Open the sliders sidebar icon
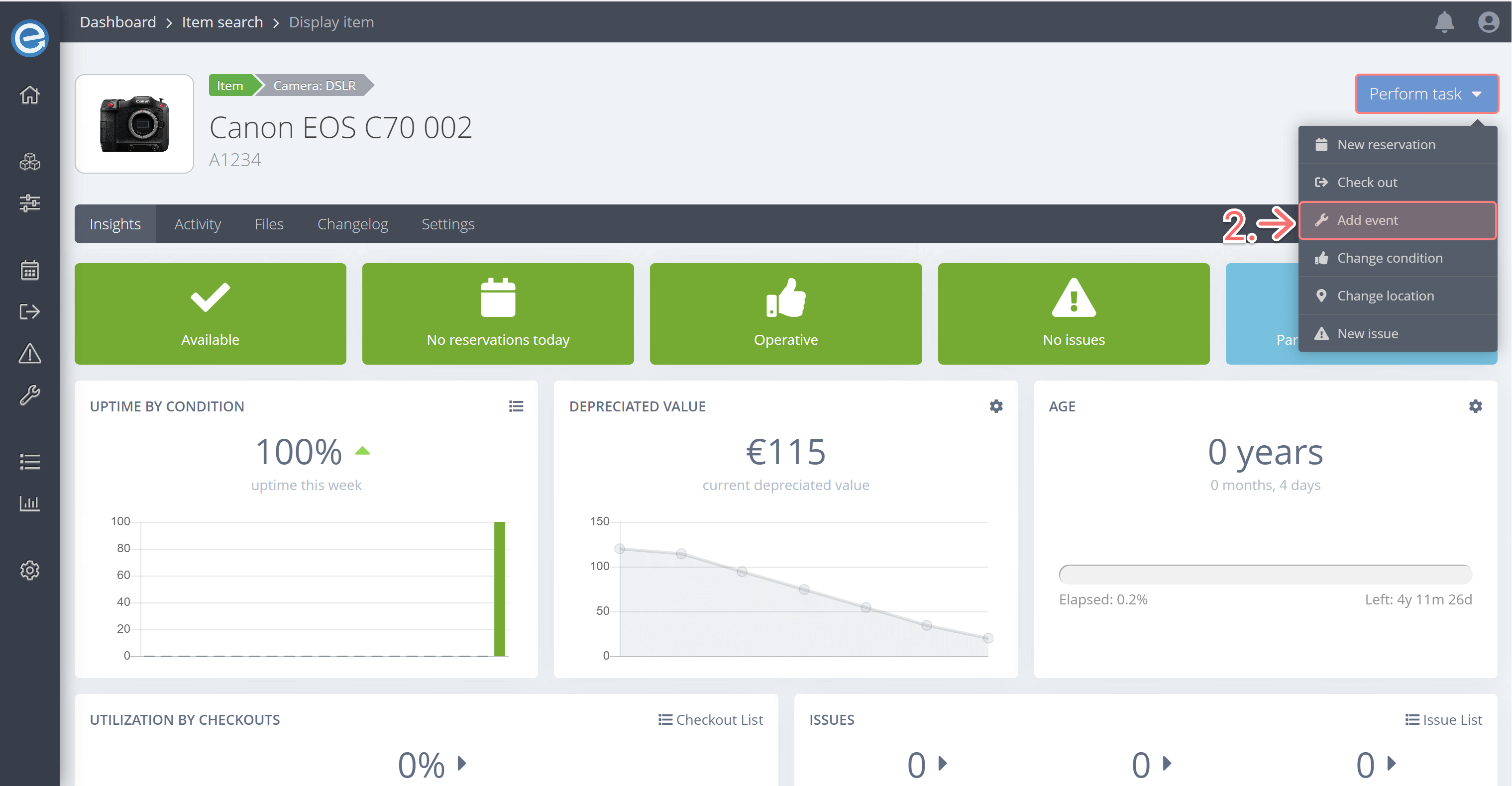The width and height of the screenshot is (1512, 786). tap(29, 203)
